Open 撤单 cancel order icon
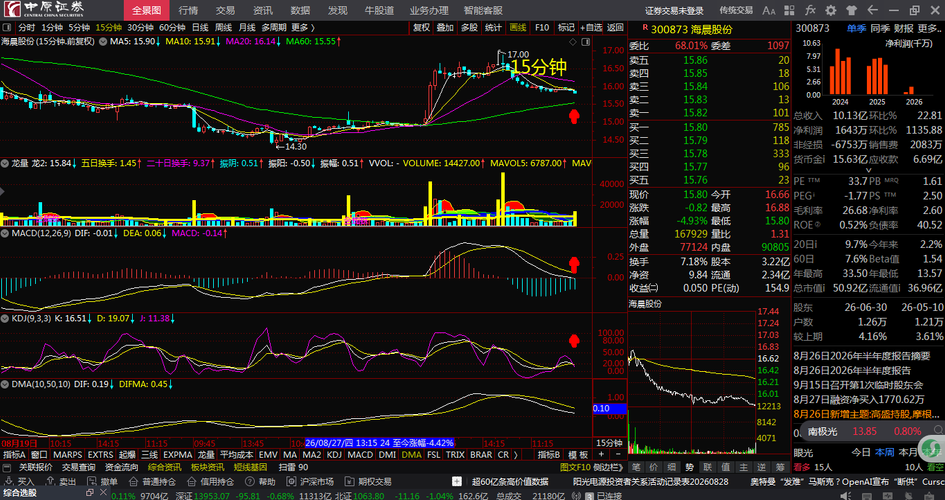This screenshot has width=945, height=500. [92, 481]
